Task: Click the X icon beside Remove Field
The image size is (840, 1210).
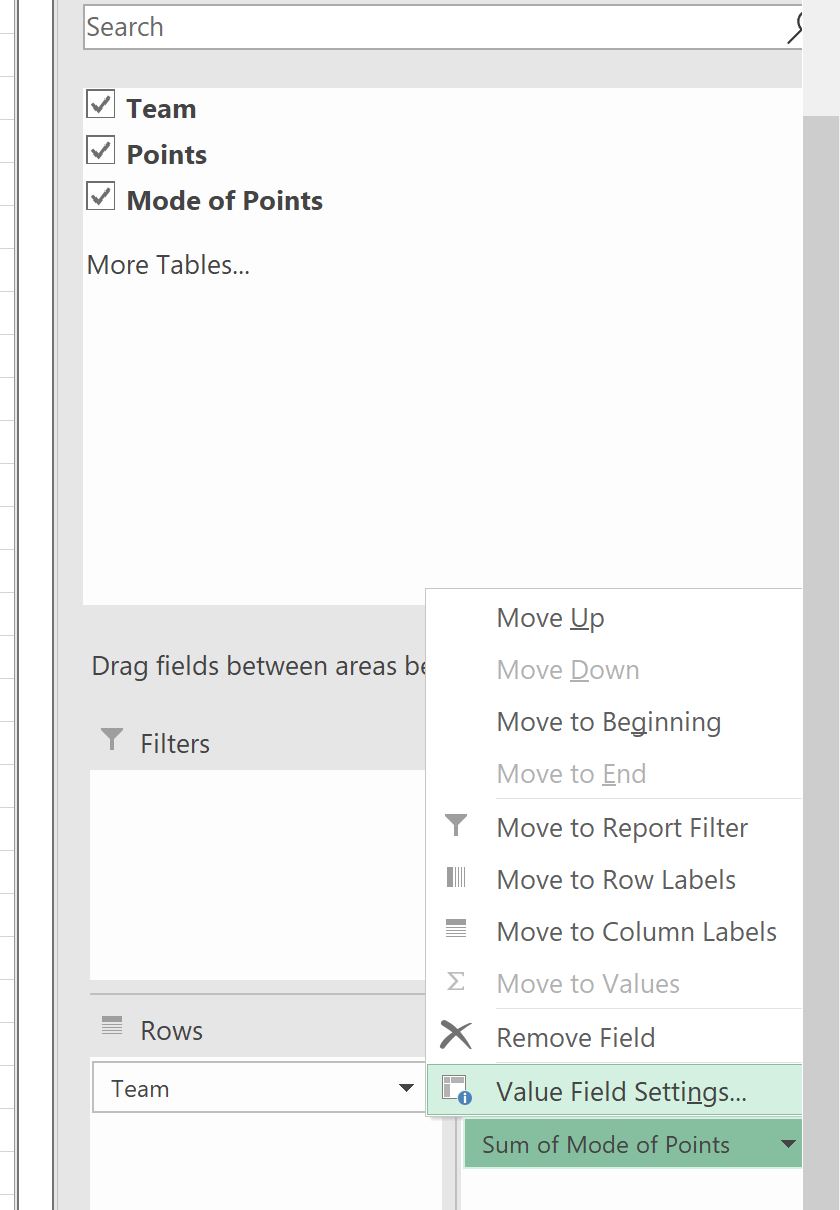Action: coord(457,1037)
